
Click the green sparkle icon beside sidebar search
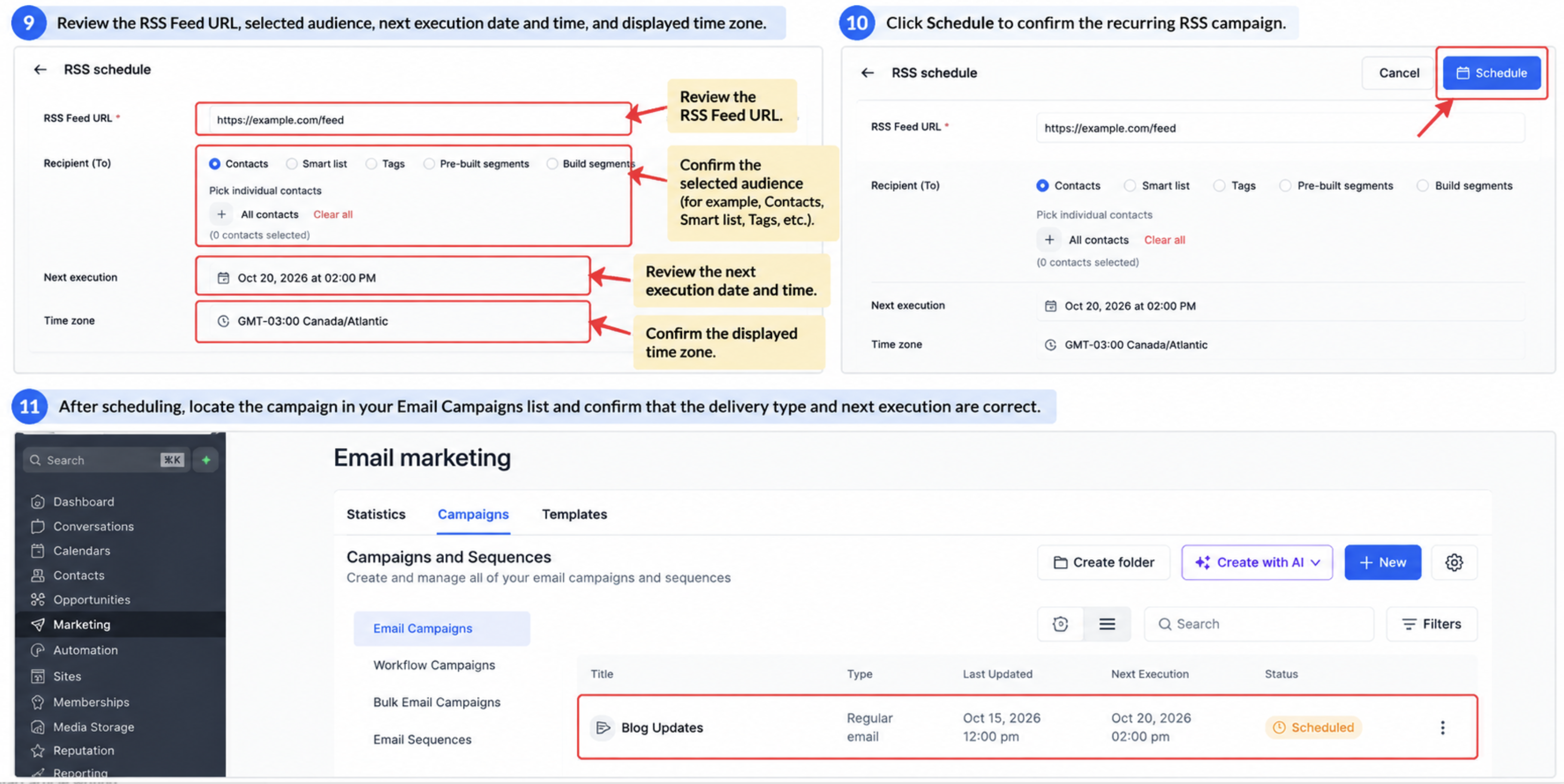coord(206,460)
